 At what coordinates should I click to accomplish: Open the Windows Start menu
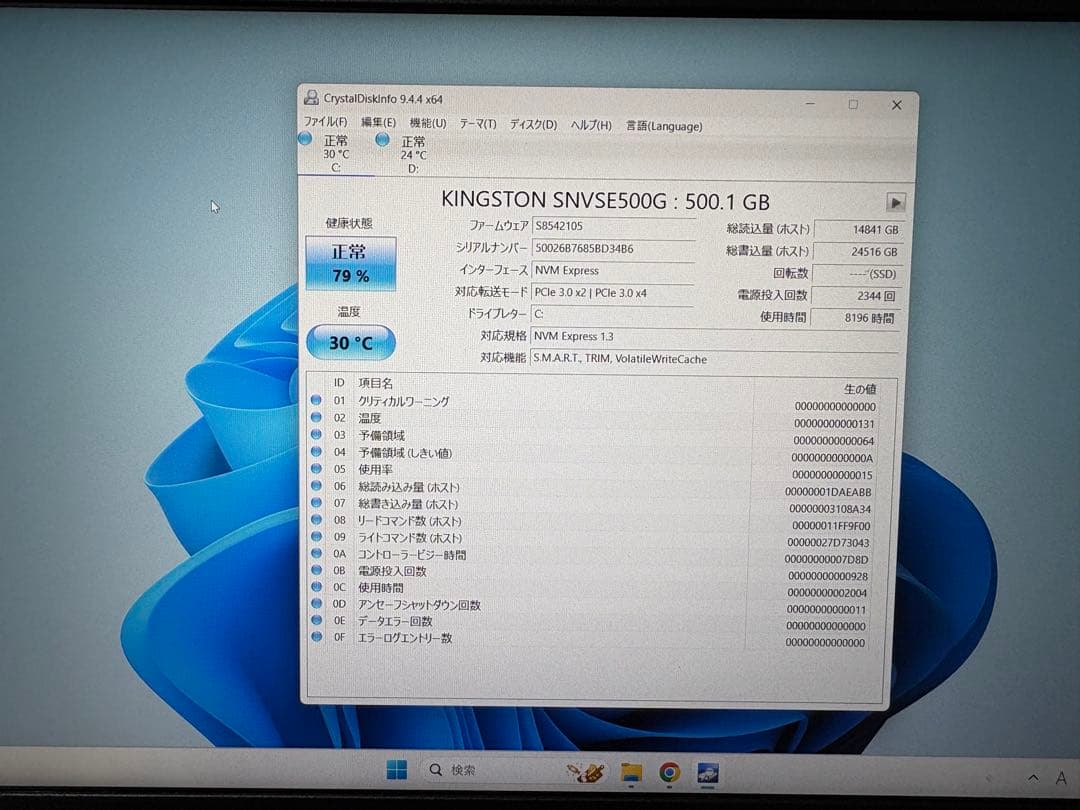[396, 770]
